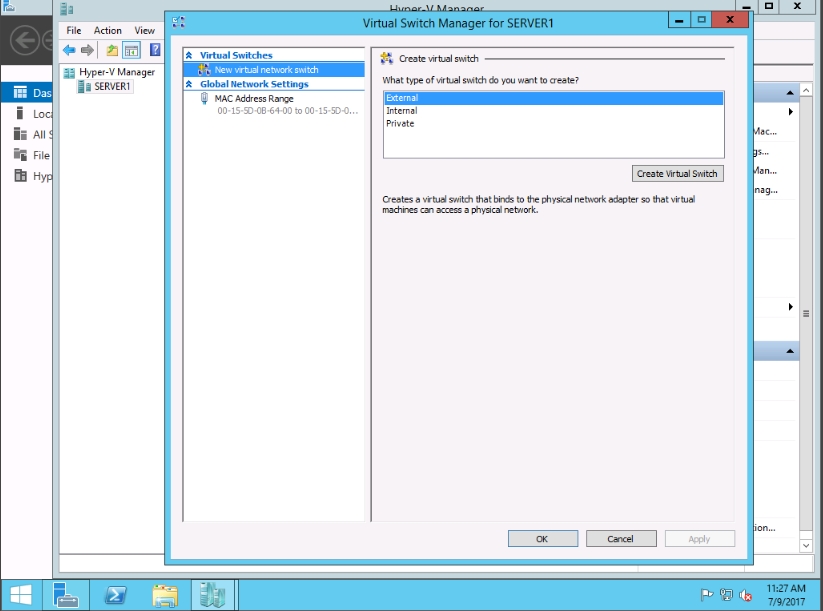Click Show/Hide Console Tree toolbar icon
823x611 pixels.
pyautogui.click(x=131, y=50)
